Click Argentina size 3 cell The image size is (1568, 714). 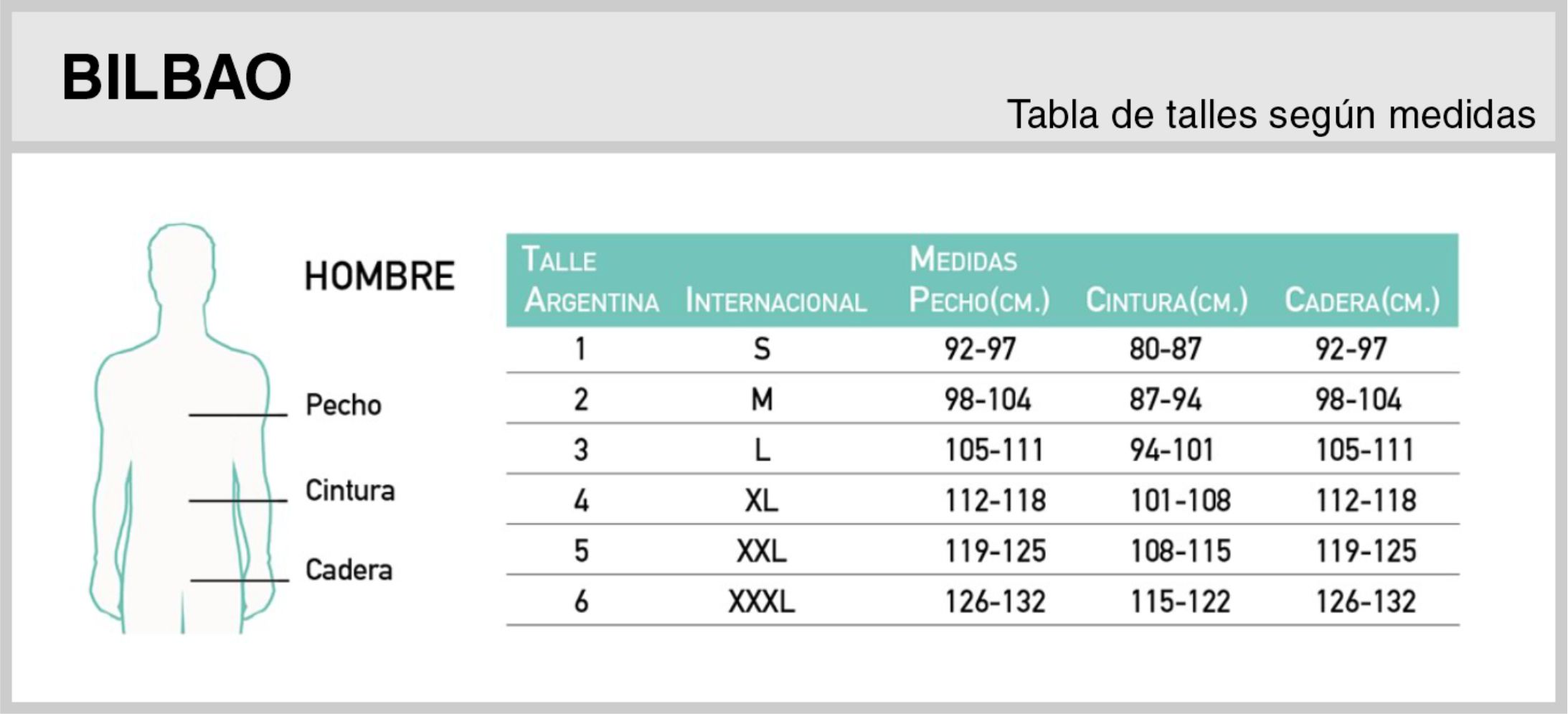pos(581,451)
